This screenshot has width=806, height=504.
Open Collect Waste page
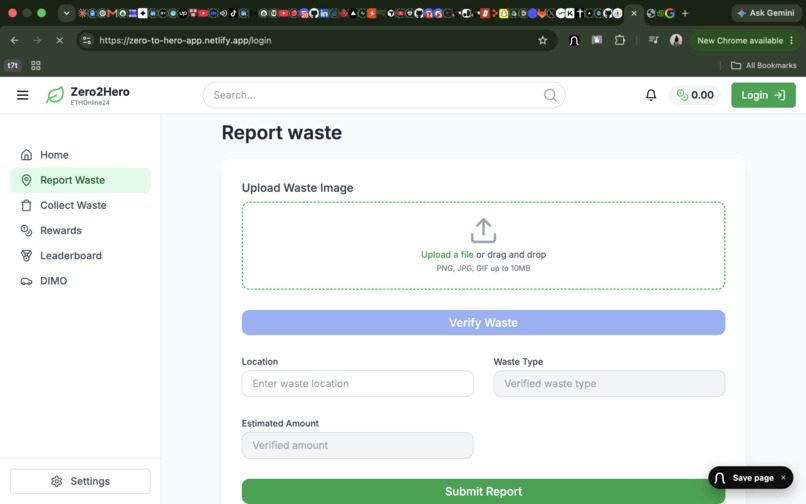point(80,205)
